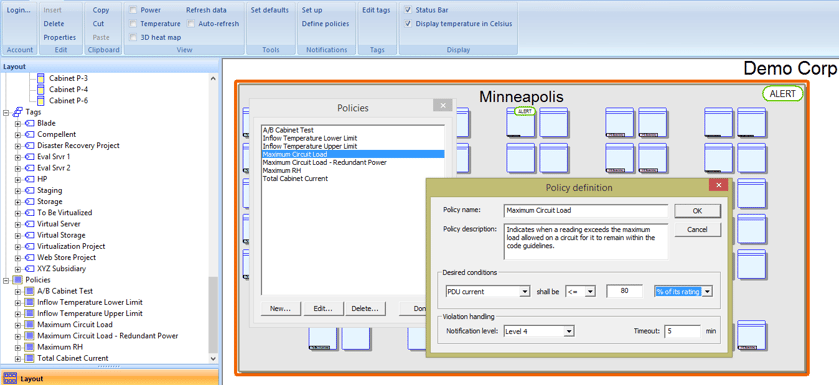The image size is (839, 385).
Task: Click Set up in the Notifications group
Action: tap(311, 10)
